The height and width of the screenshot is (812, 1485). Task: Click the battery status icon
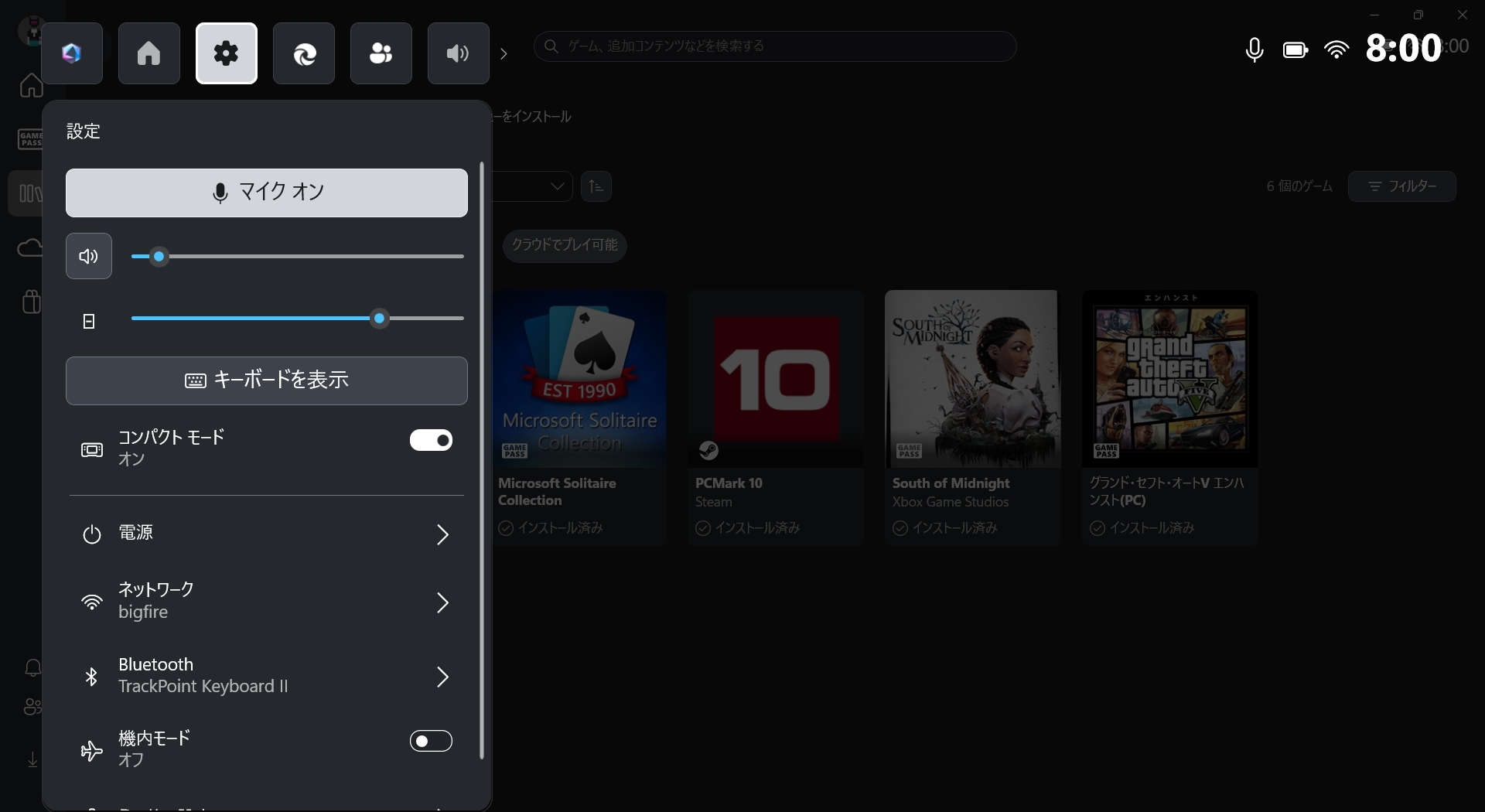(x=1296, y=50)
